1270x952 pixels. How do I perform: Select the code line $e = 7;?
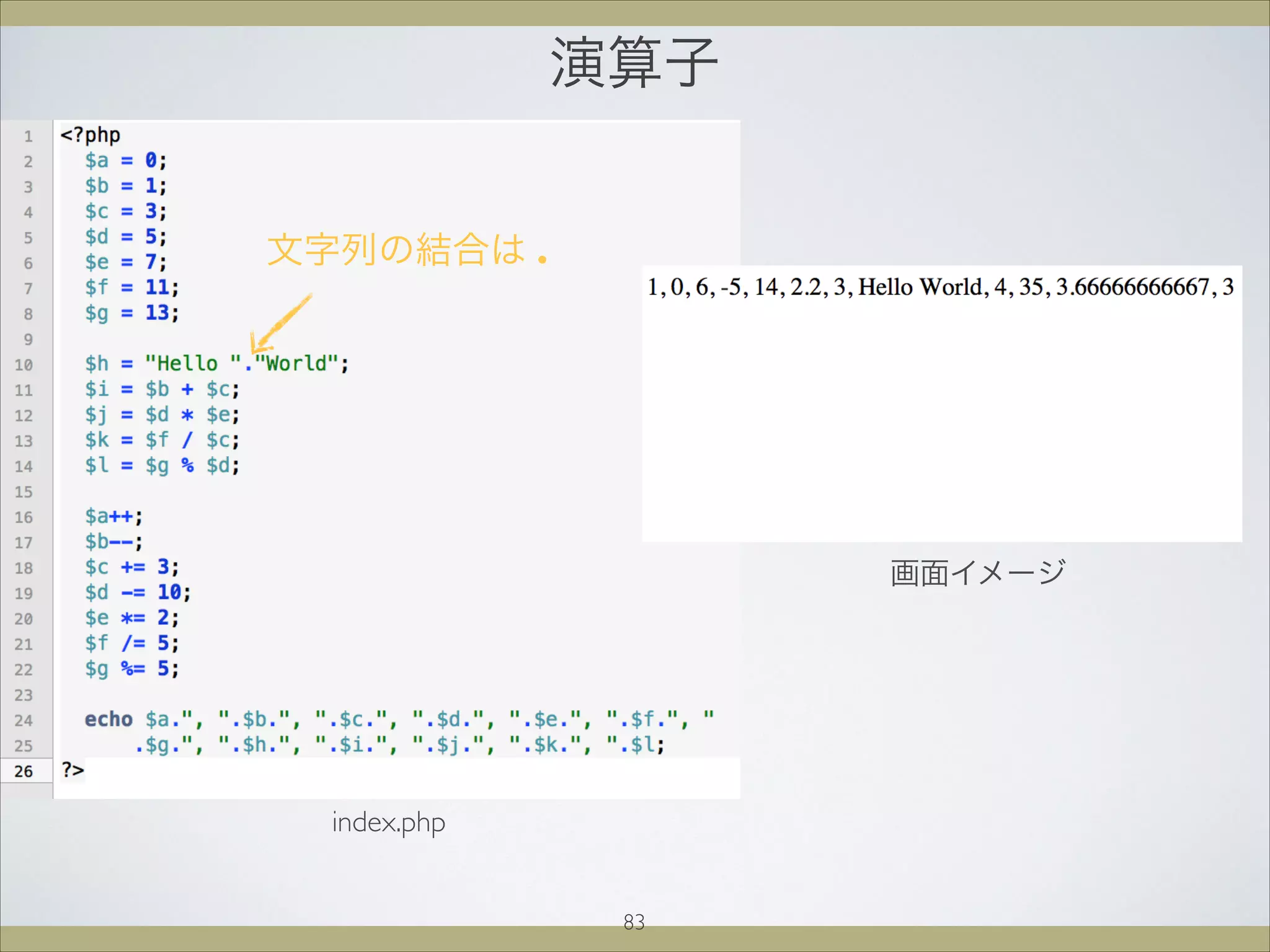(x=126, y=262)
